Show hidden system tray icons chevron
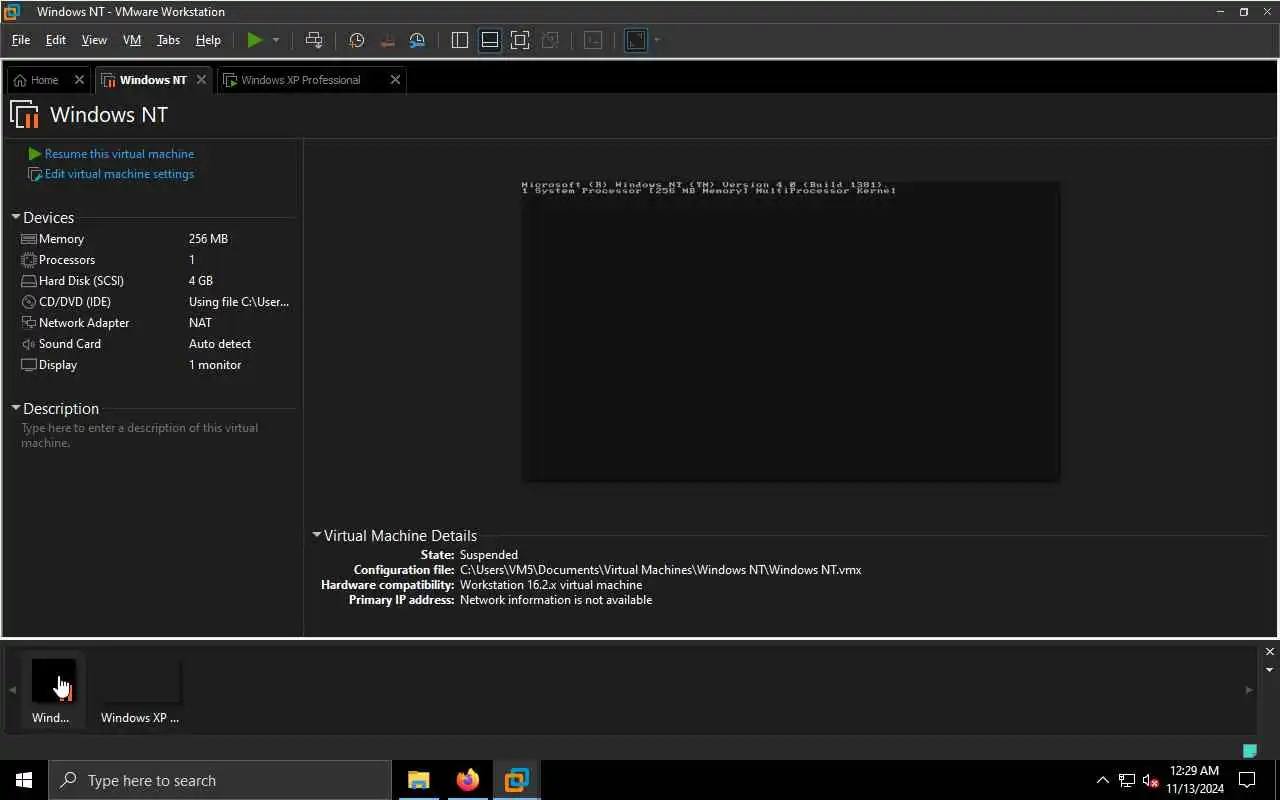 [x=1102, y=780]
